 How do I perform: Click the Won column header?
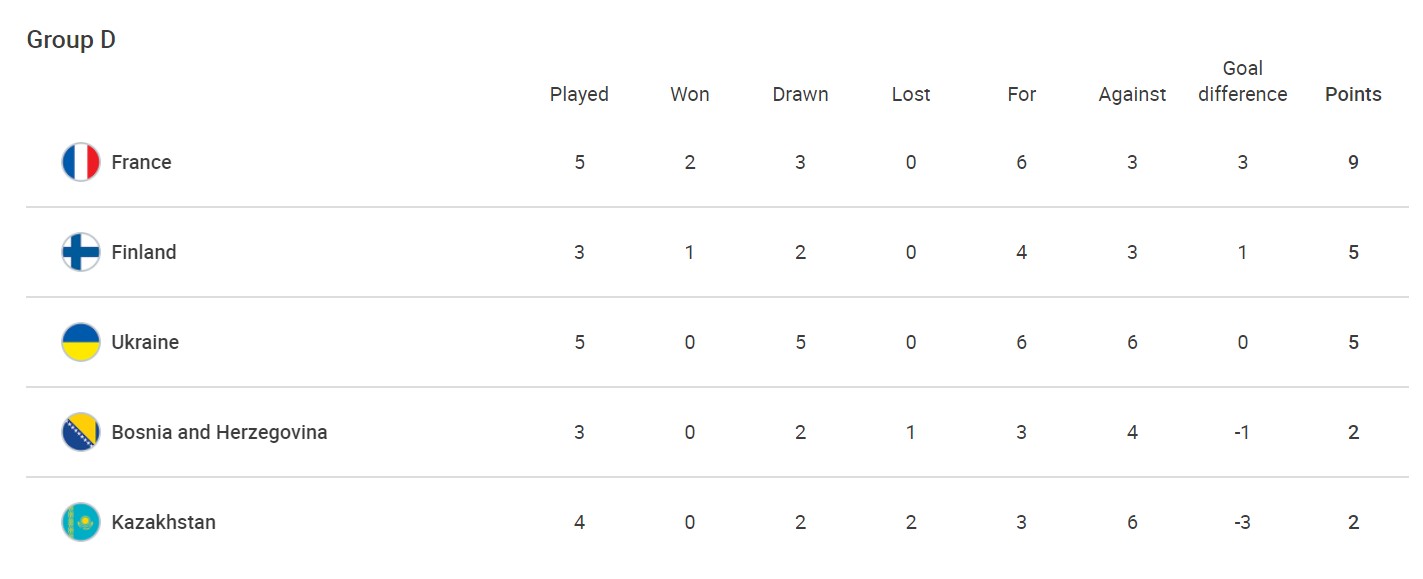click(x=690, y=94)
